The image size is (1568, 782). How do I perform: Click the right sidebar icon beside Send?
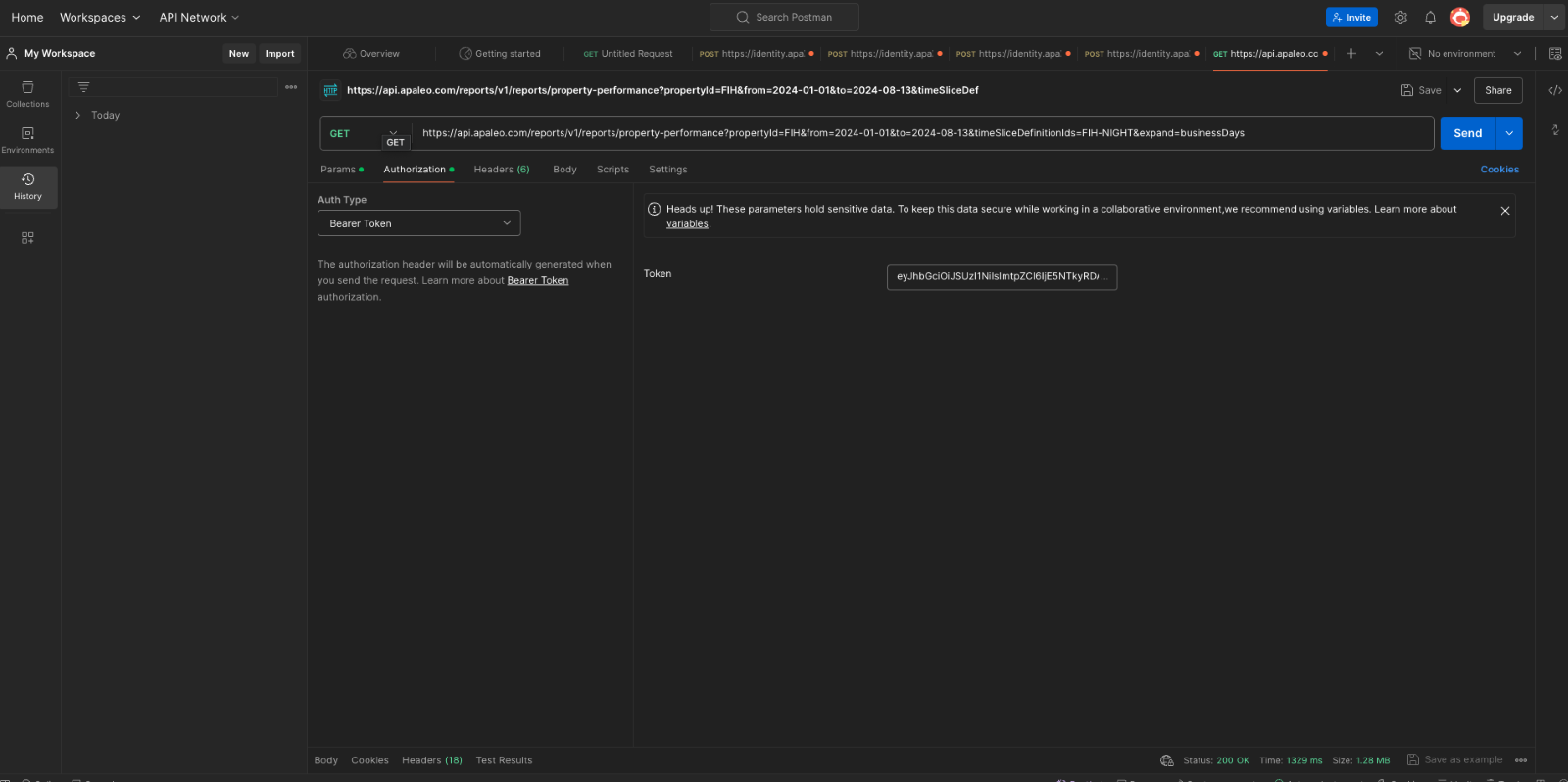pos(1555,129)
